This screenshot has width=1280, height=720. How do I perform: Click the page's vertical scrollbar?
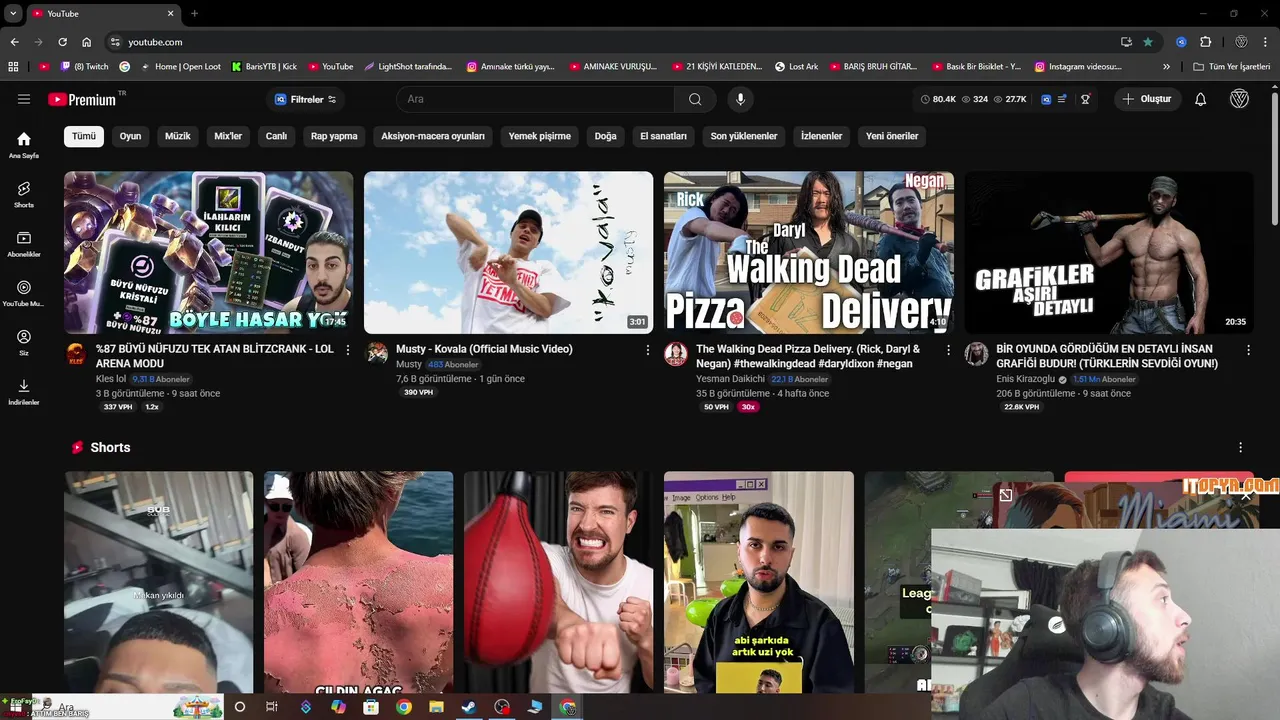click(1274, 160)
